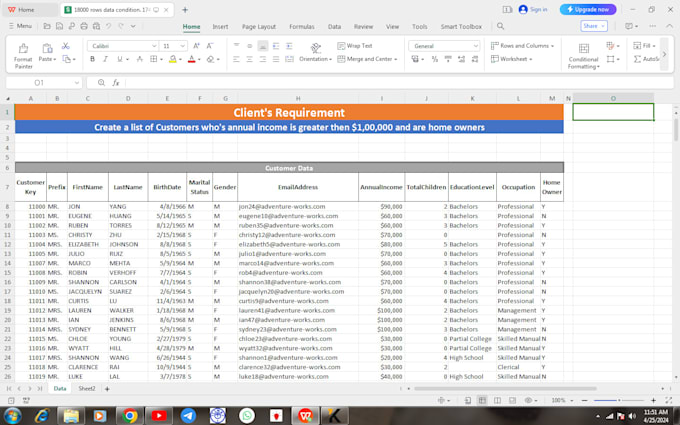The width and height of the screenshot is (680, 425).
Task: Click the Export to PDF icon
Action: 72,26
